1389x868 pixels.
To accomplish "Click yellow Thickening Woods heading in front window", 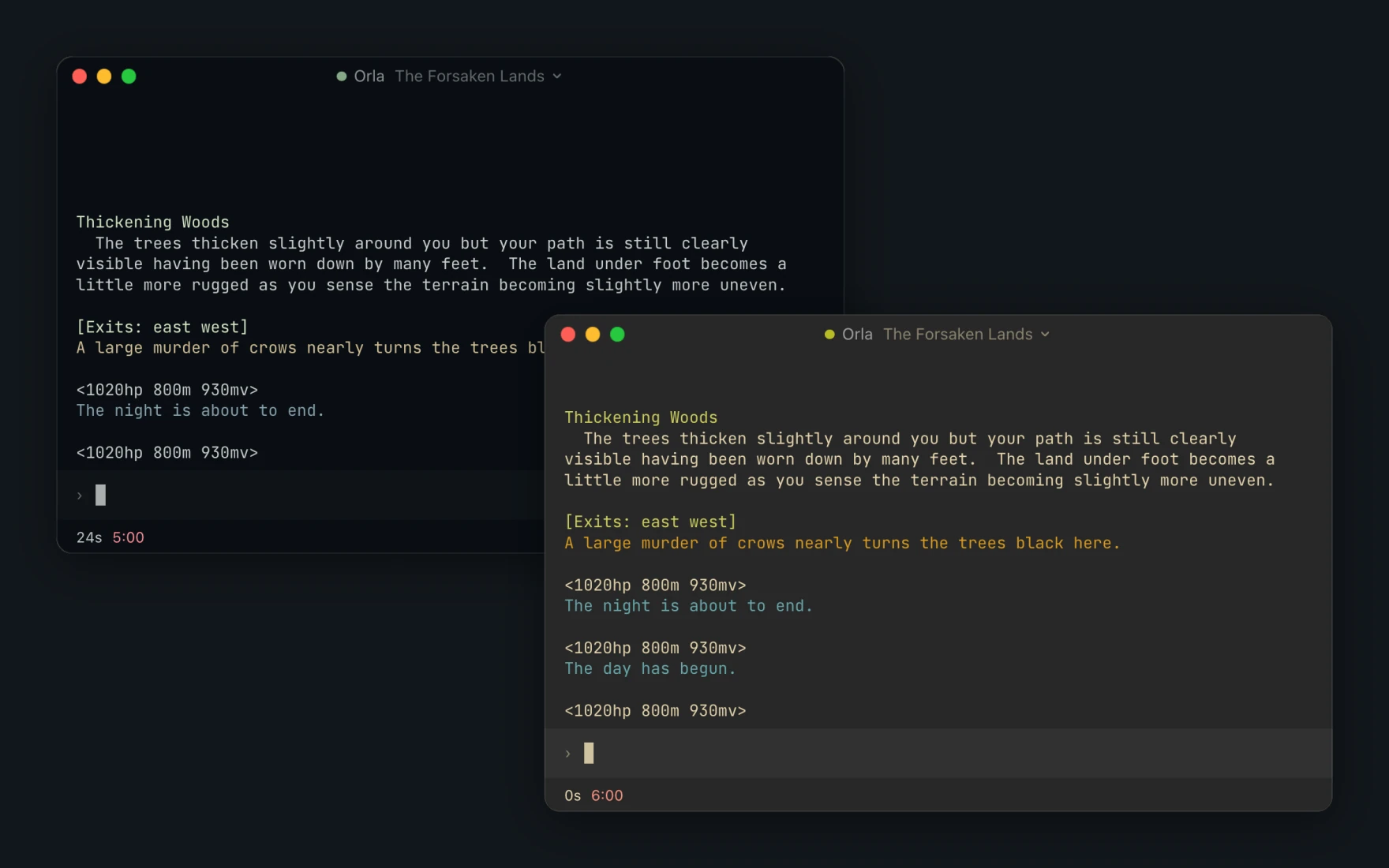I will pos(641,417).
